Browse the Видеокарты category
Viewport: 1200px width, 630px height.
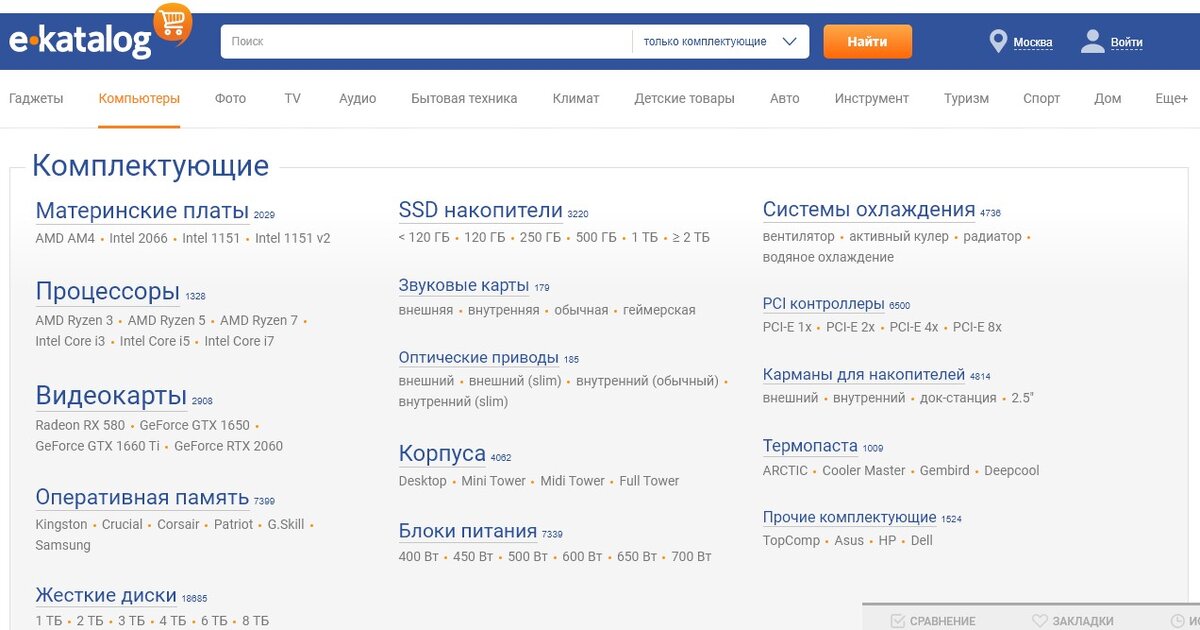tap(110, 396)
